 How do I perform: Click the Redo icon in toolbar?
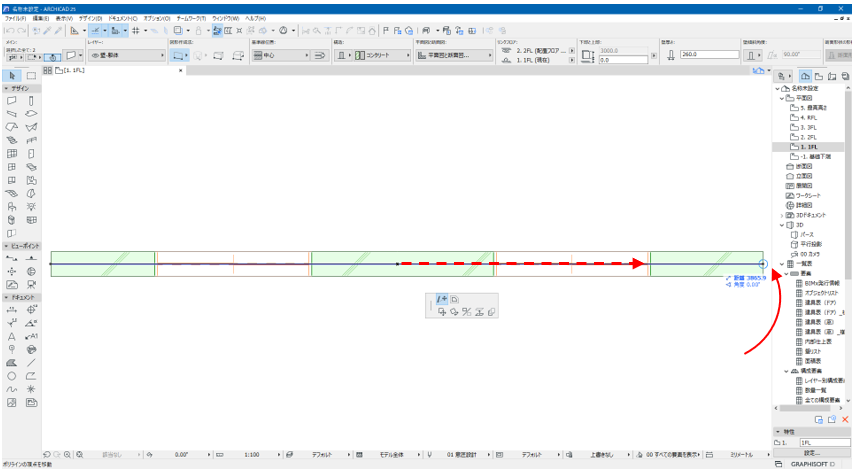[x=21, y=31]
